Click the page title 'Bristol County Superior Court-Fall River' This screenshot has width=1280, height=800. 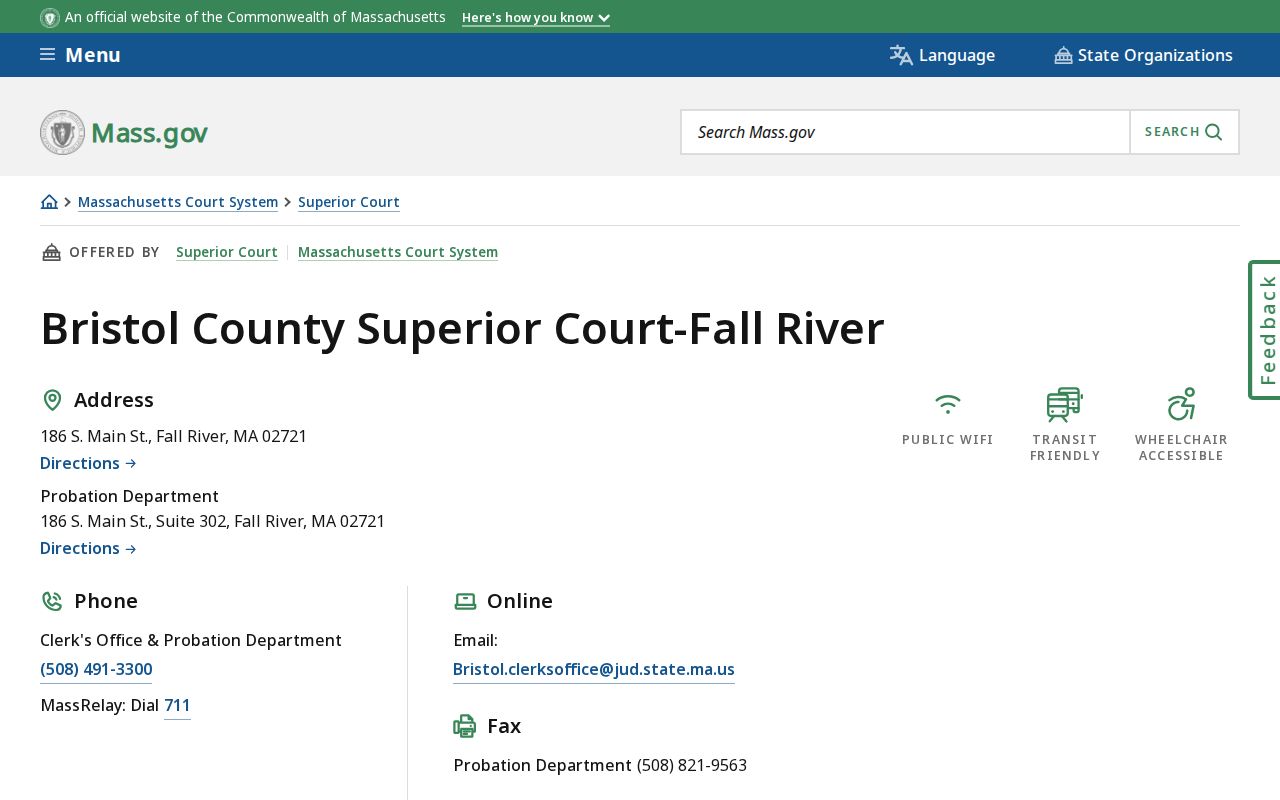coord(462,328)
